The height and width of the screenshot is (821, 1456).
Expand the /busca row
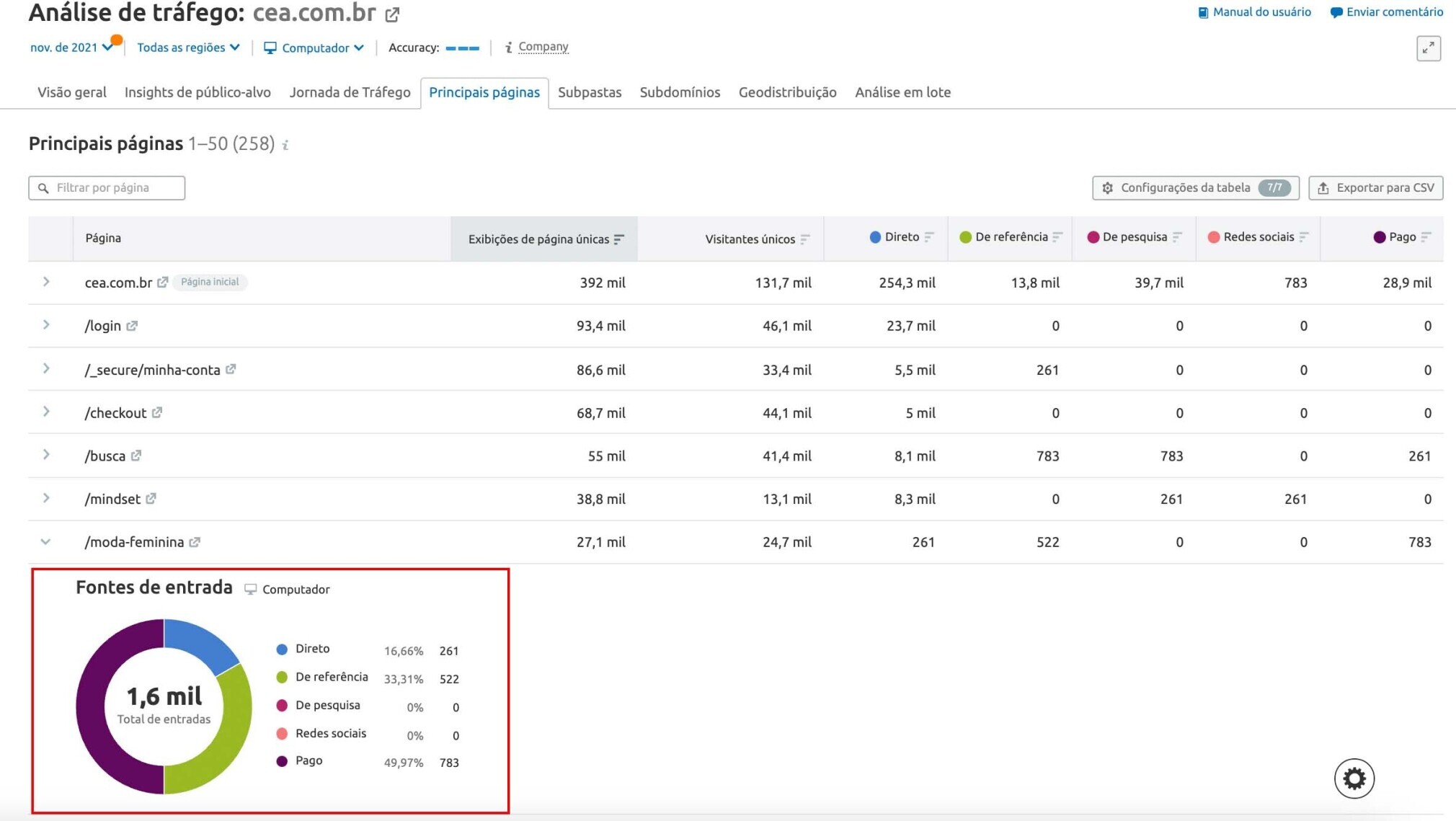click(46, 455)
